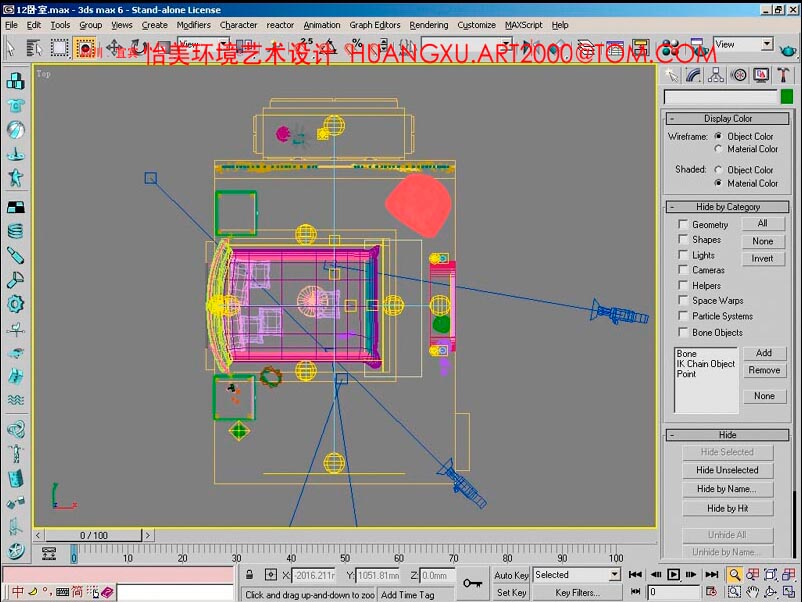Select Wireframe Material Color radio button
802x602 pixels.
[718, 149]
